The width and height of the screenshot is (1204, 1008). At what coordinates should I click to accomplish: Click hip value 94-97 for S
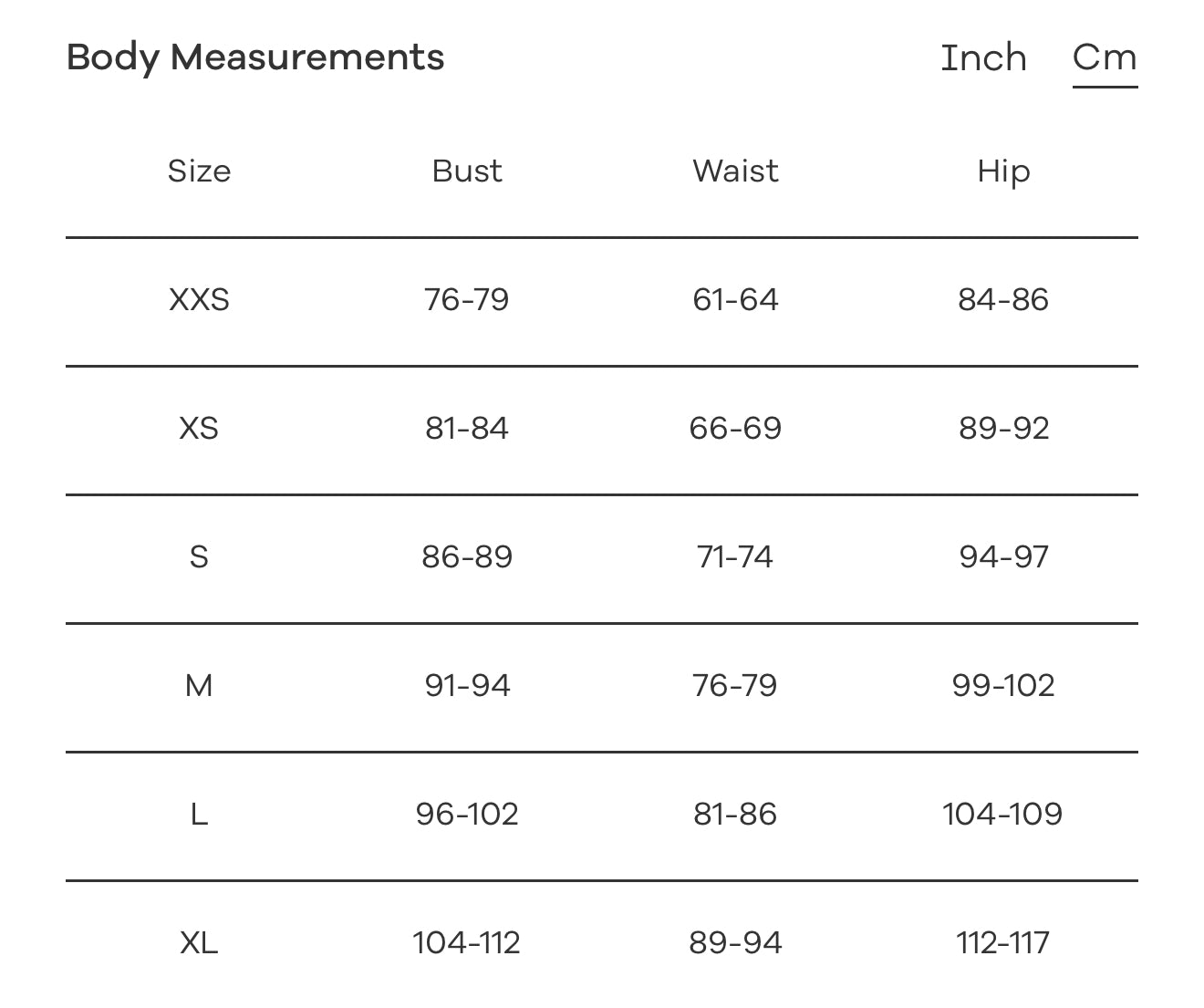pyautogui.click(x=1003, y=556)
